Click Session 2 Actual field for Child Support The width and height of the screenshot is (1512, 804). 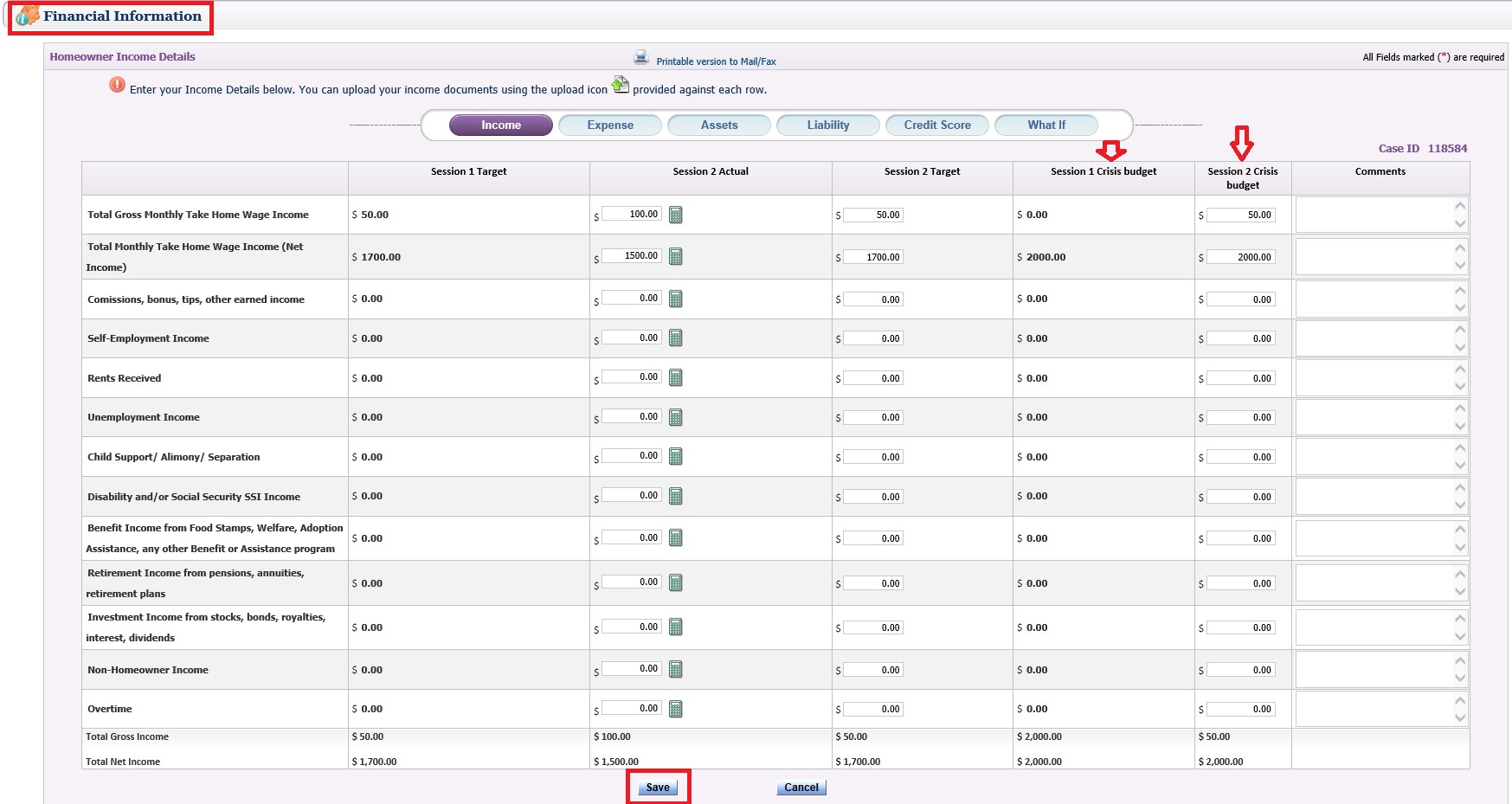tap(632, 455)
